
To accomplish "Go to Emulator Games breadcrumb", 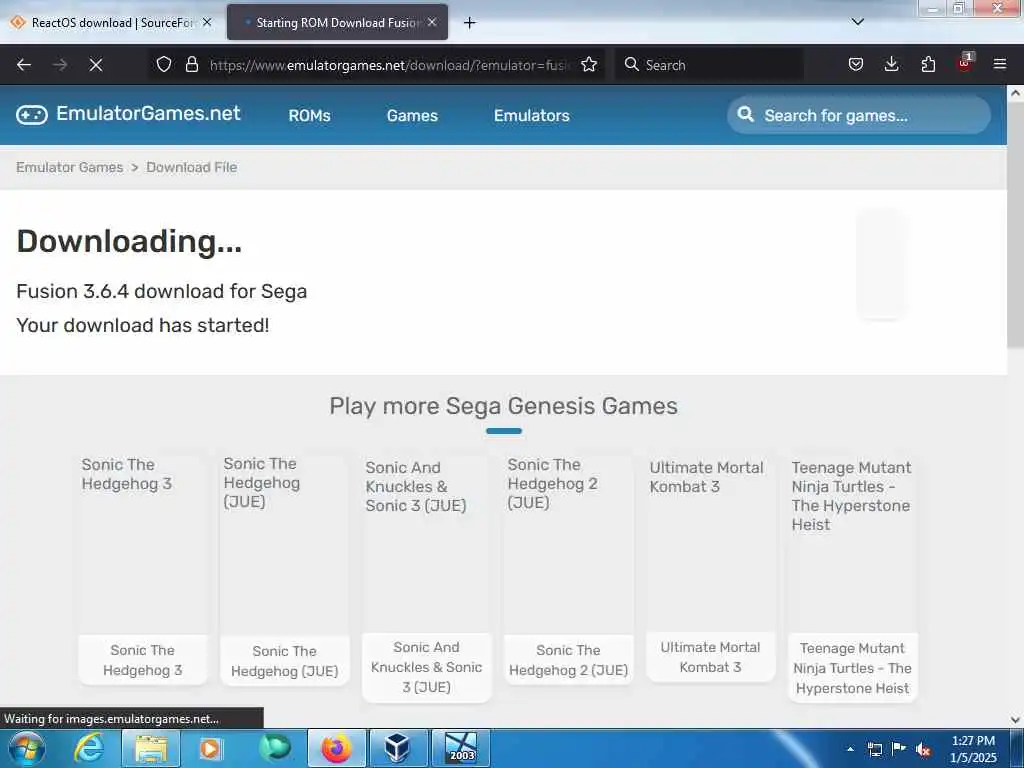I will (69, 167).
